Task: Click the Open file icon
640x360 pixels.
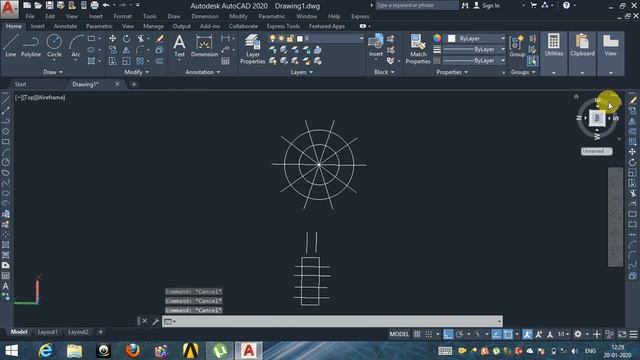Action: coord(38,5)
